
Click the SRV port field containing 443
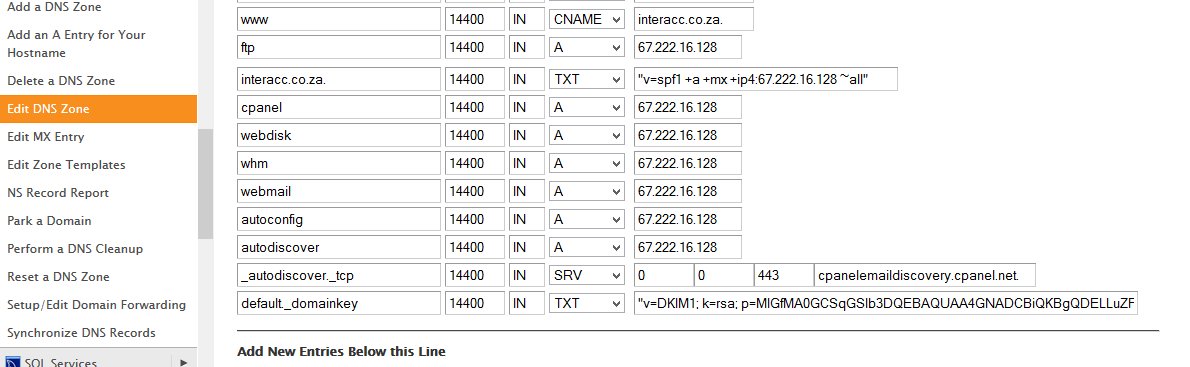[x=783, y=275]
